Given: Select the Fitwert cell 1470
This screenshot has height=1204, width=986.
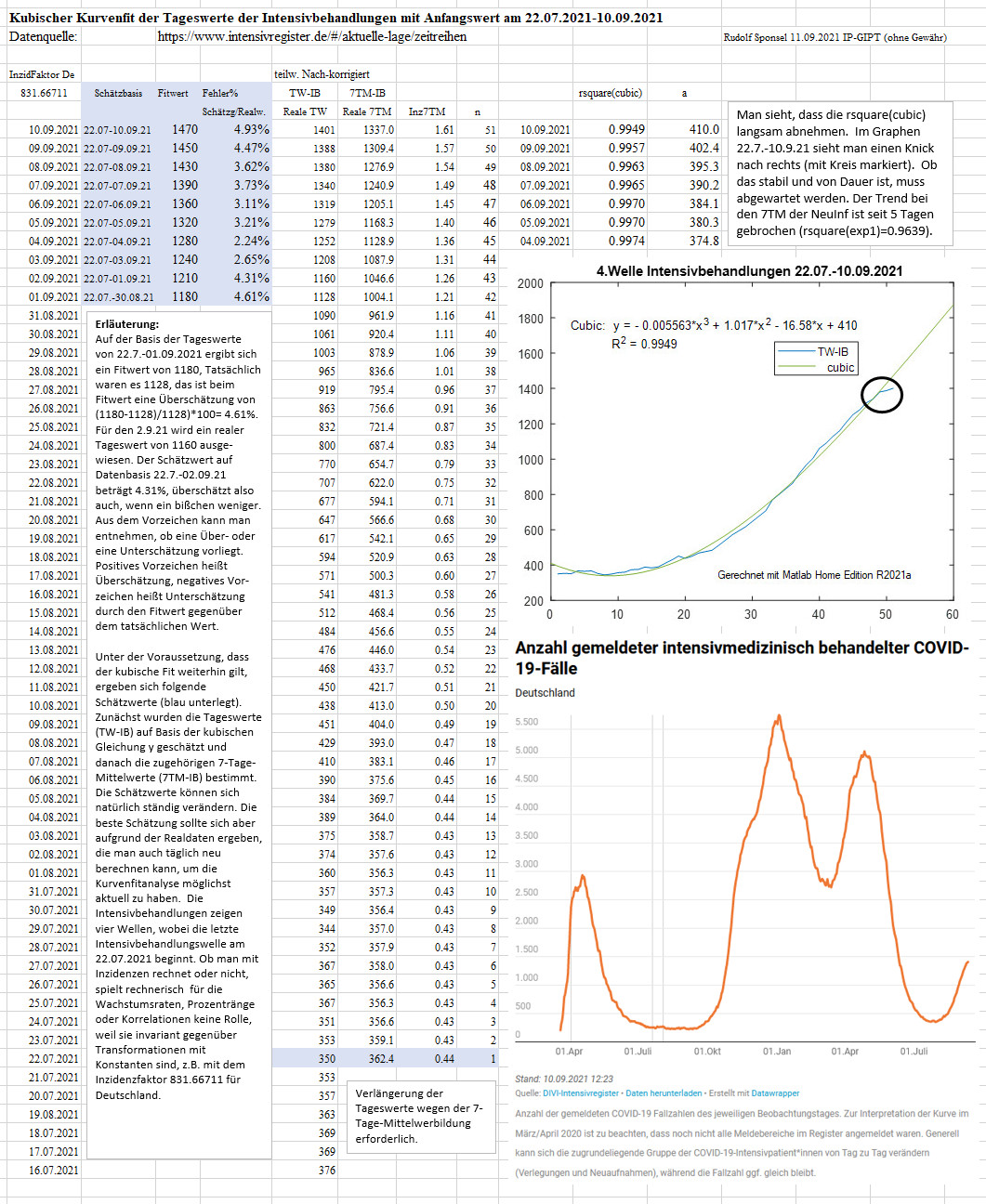Looking at the screenshot, I should click(185, 130).
